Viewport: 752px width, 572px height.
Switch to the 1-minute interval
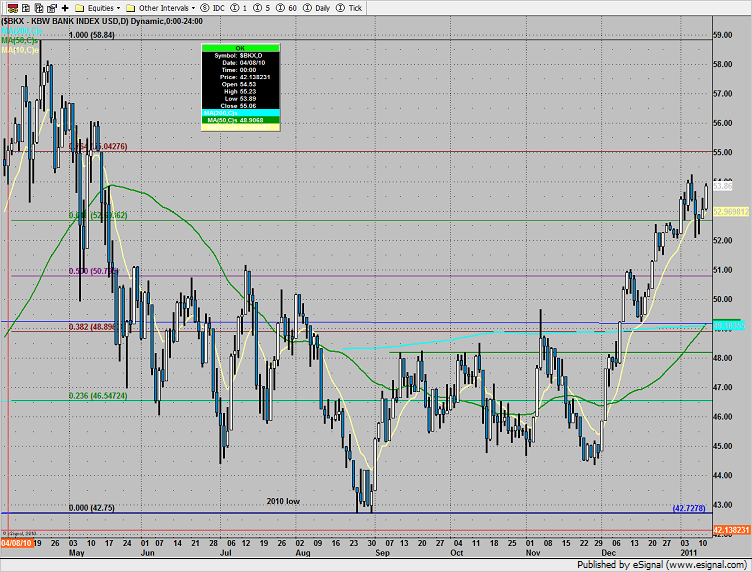239,8
